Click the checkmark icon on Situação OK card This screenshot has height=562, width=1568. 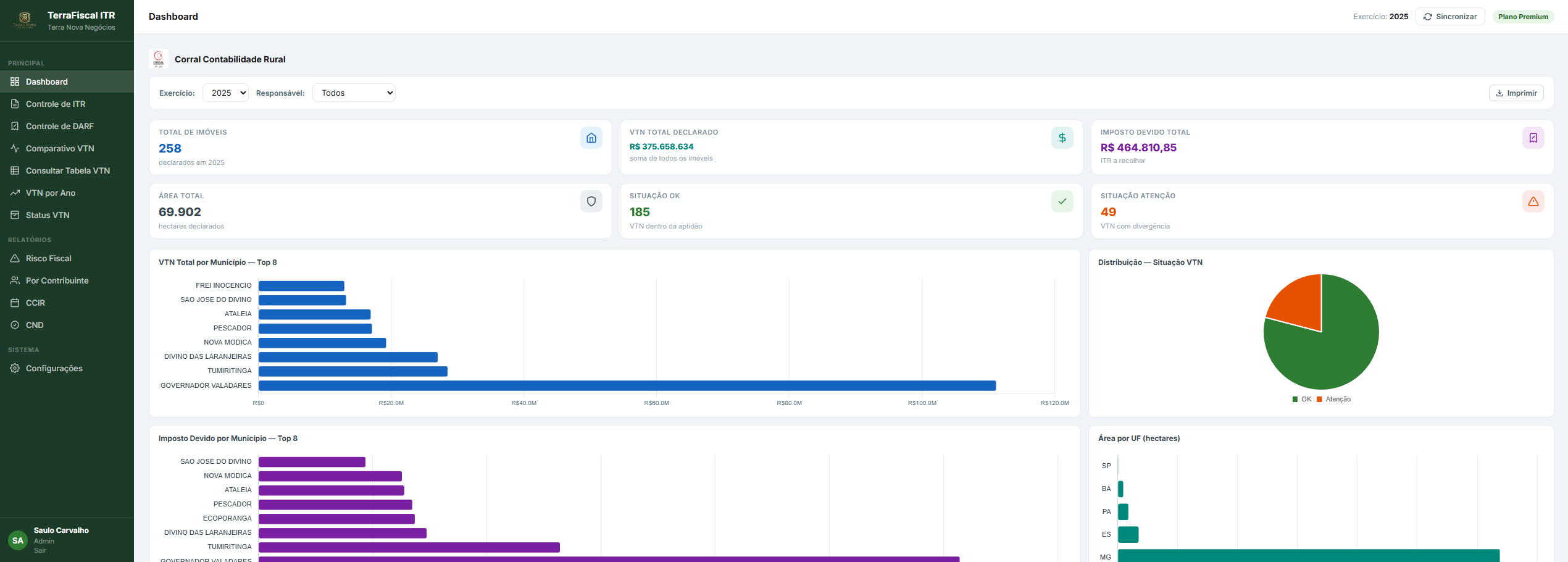click(x=1062, y=201)
